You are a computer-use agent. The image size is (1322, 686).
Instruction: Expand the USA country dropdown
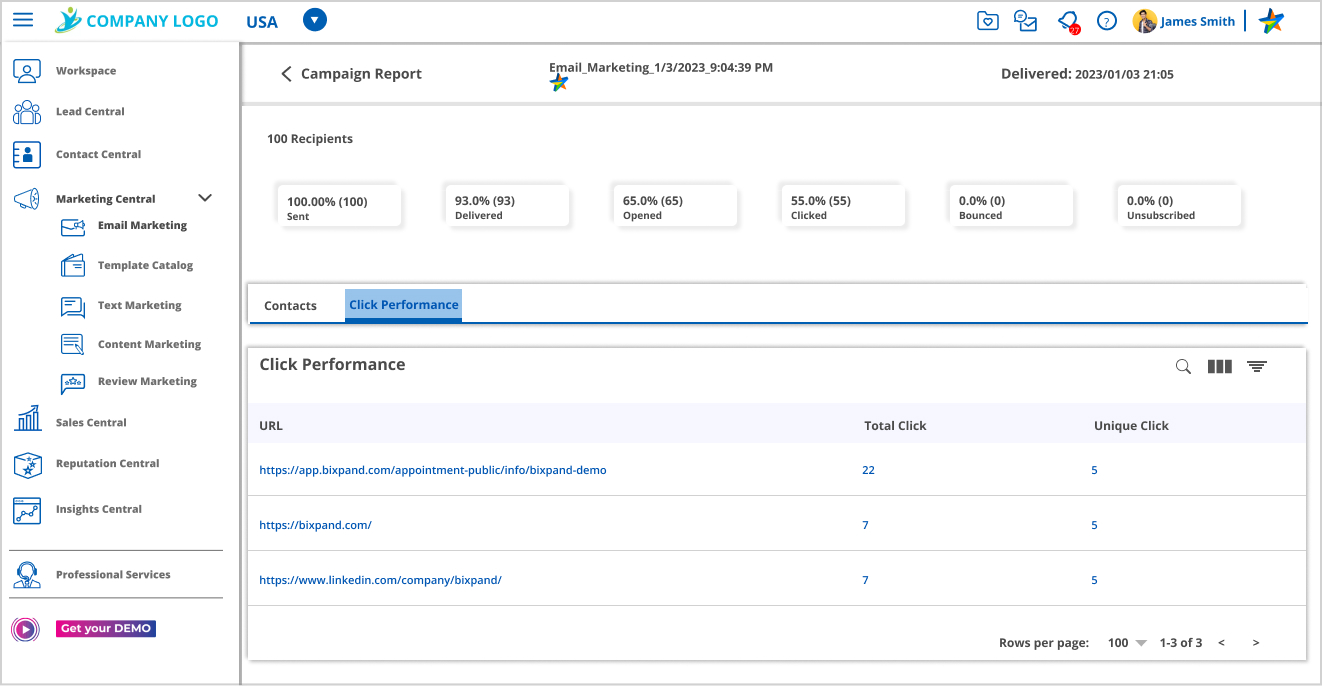tap(314, 20)
